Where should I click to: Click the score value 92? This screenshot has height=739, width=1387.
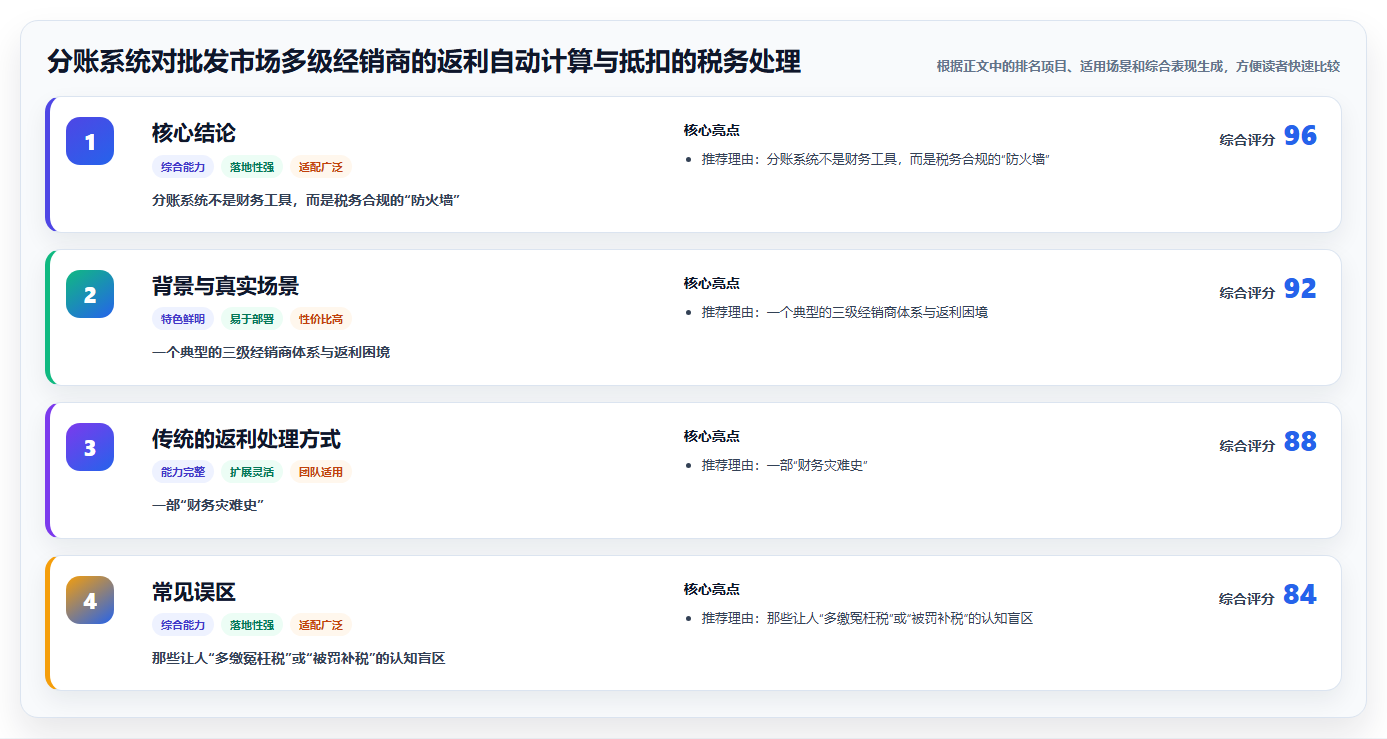pyautogui.click(x=1300, y=289)
